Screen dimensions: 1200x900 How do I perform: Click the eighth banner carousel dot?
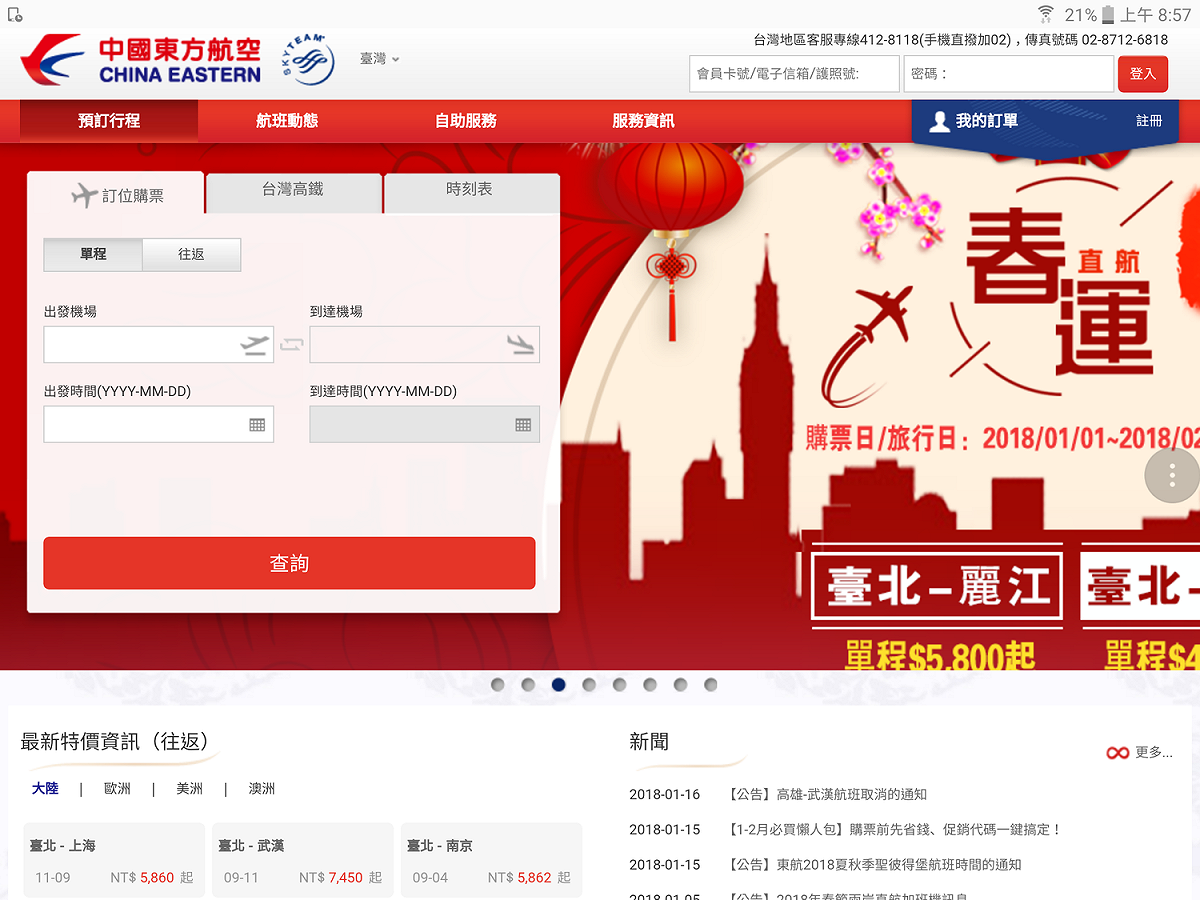[x=711, y=685]
